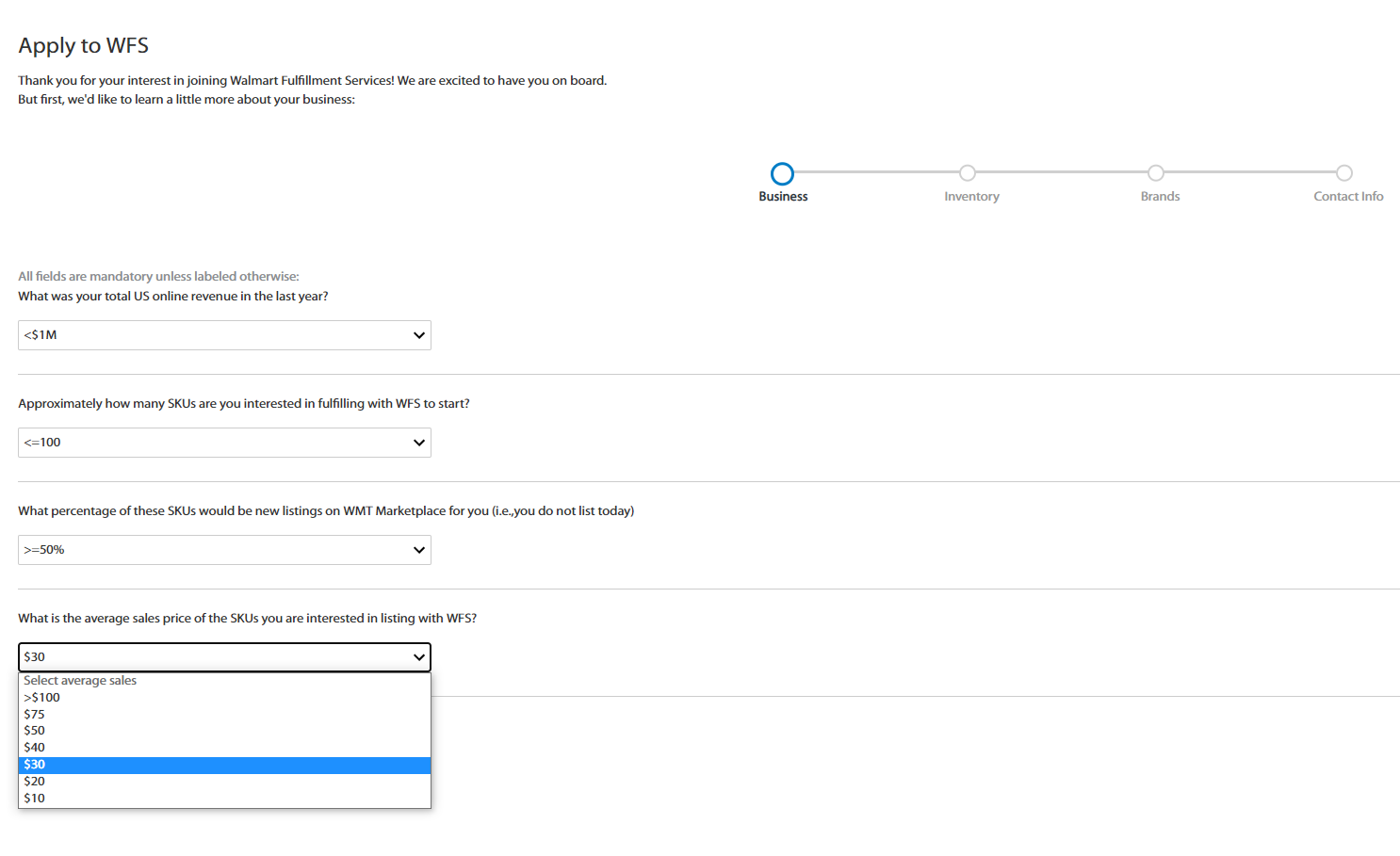Select the Business step circle
This screenshot has height=856, width=1400.
coord(782,173)
